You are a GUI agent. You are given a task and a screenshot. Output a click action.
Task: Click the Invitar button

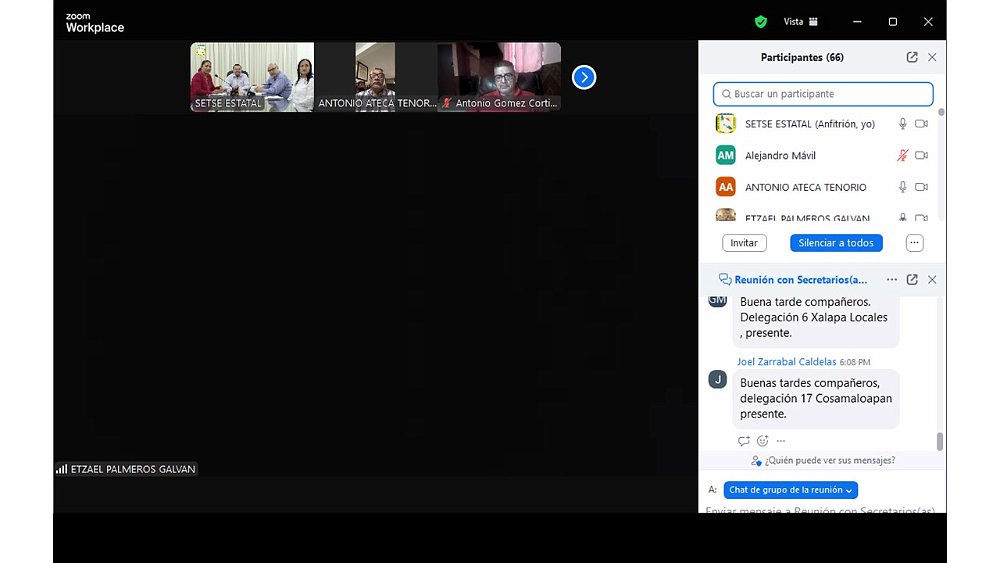coord(744,243)
